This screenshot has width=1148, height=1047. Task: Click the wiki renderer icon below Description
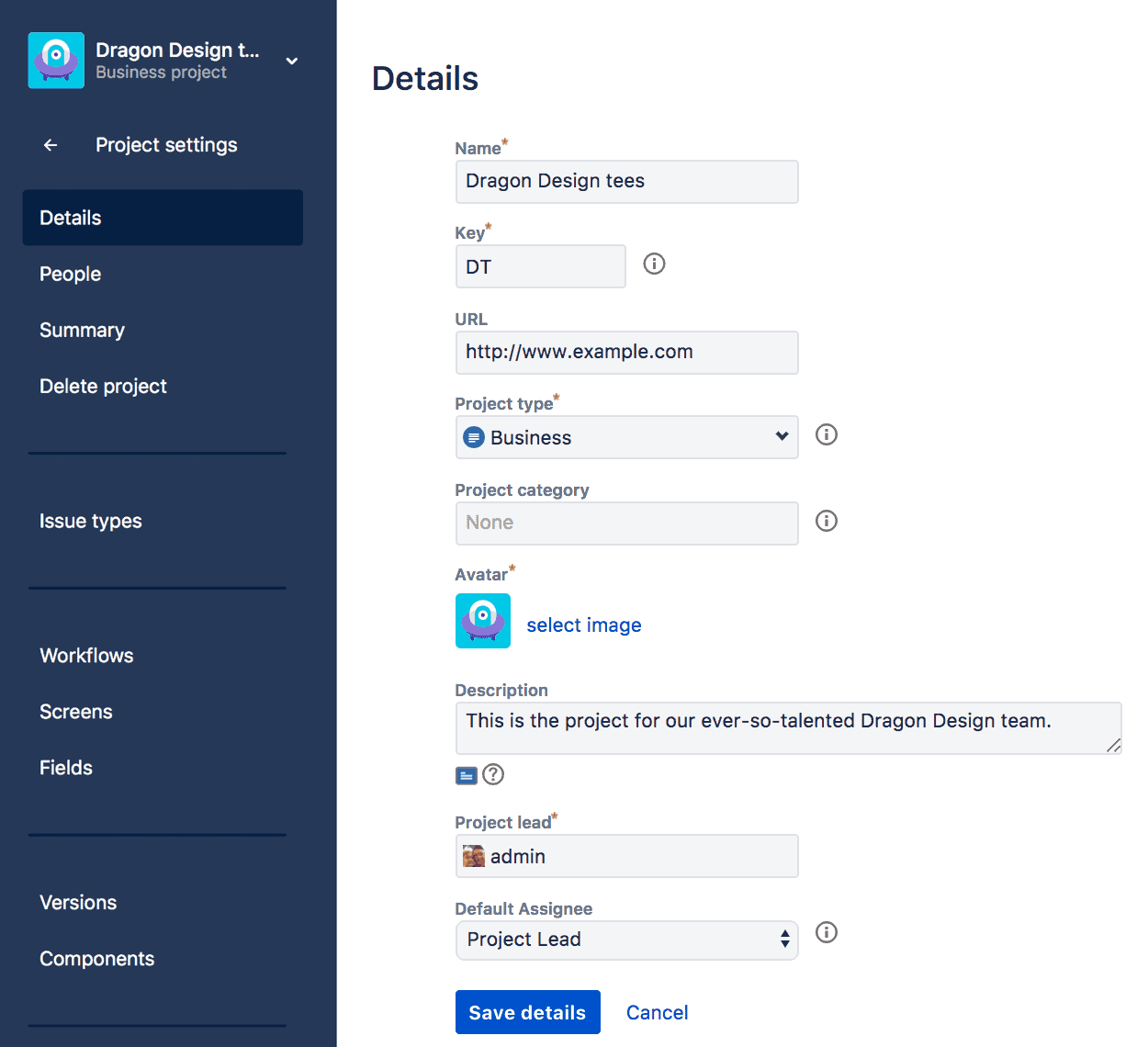(466, 775)
